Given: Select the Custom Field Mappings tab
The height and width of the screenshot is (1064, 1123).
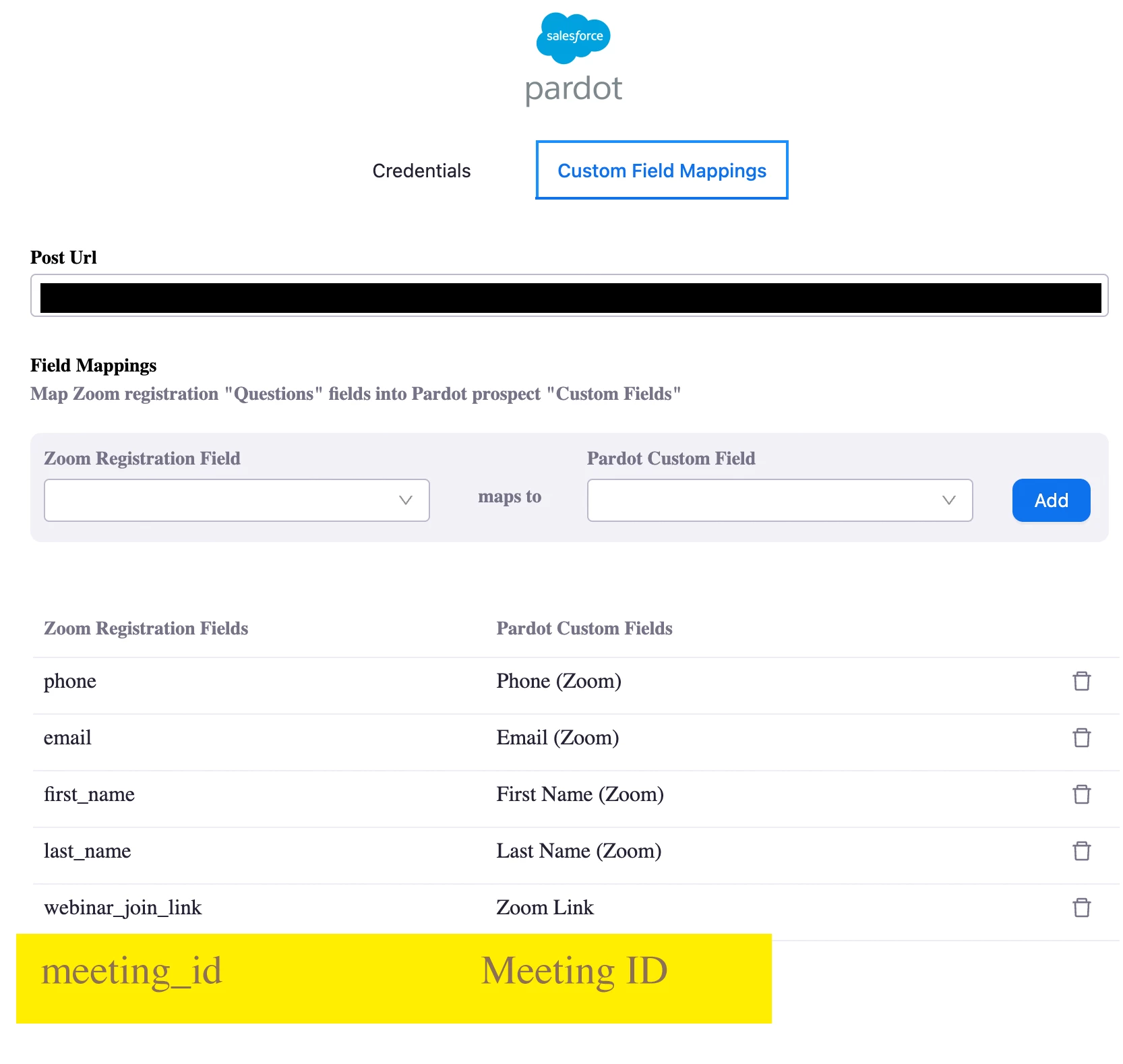Looking at the screenshot, I should tap(662, 170).
